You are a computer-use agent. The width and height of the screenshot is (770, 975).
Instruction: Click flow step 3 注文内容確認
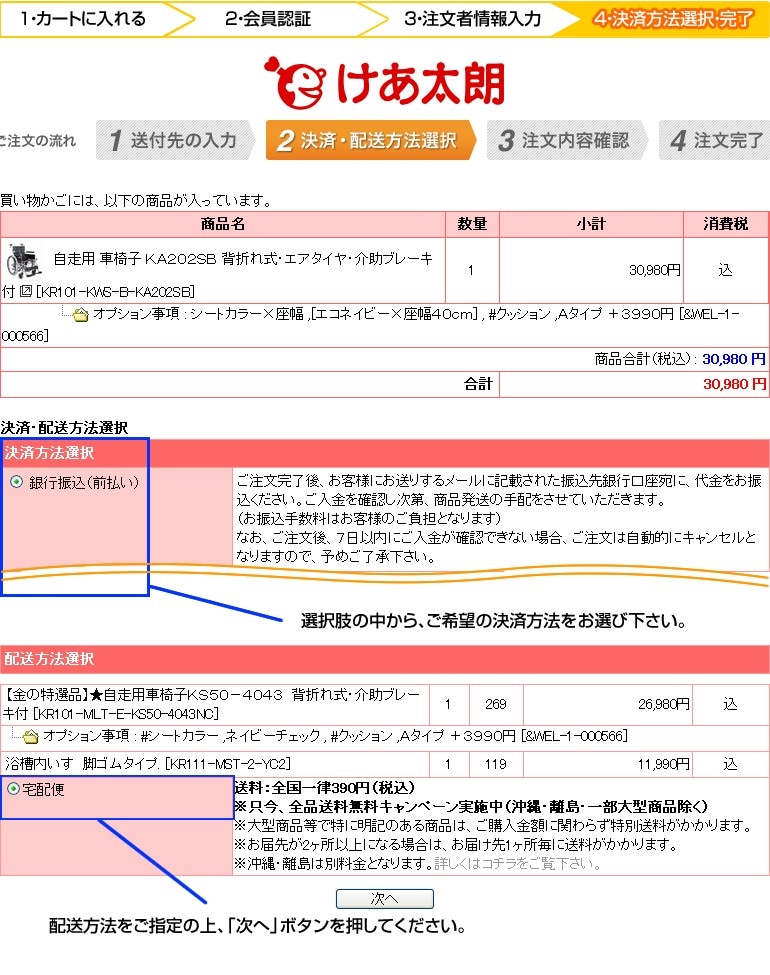tap(565, 141)
